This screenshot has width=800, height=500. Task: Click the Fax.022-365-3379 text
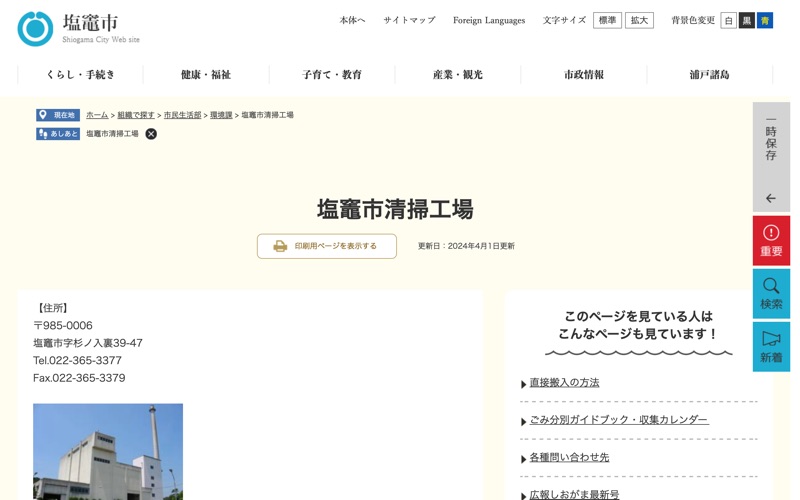(x=79, y=378)
